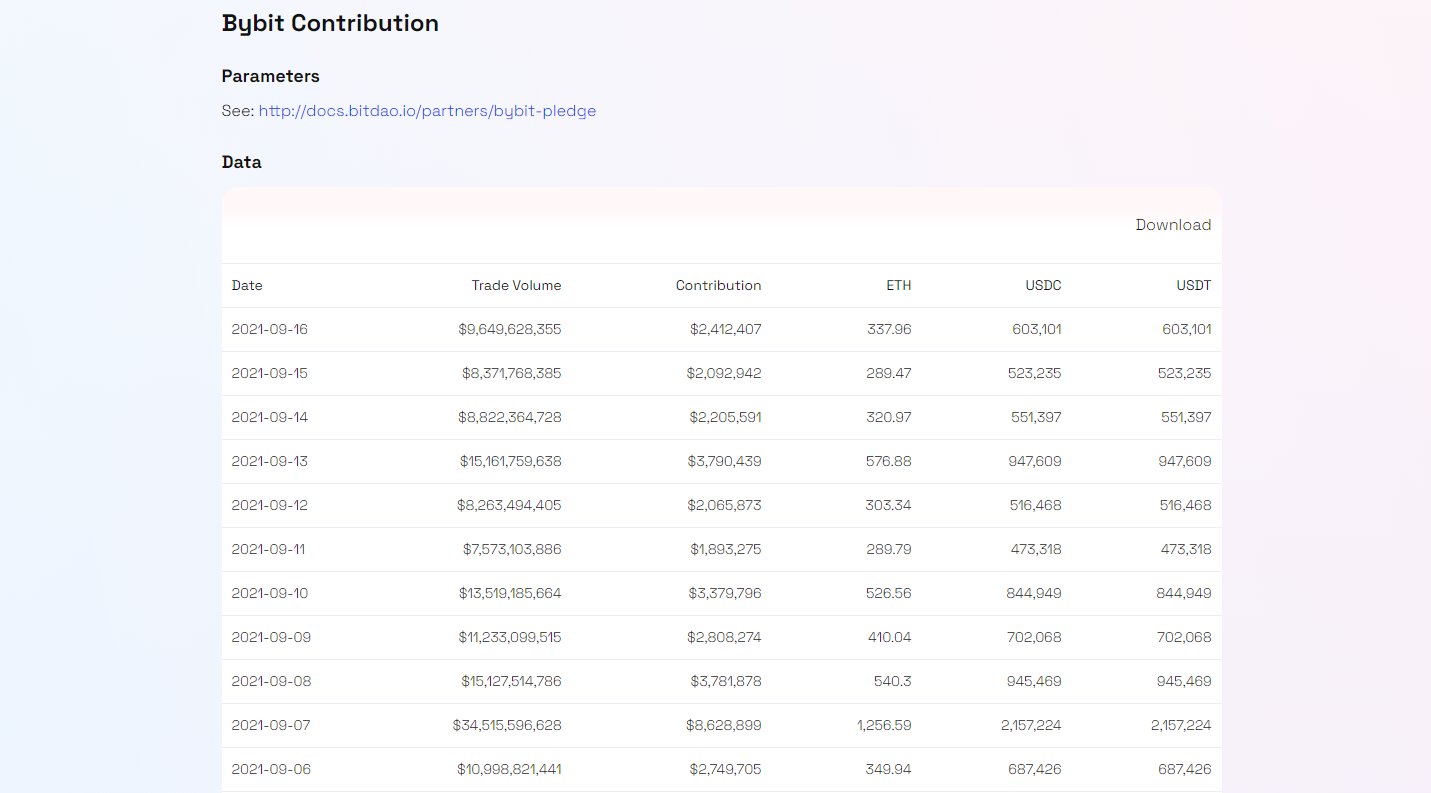Image resolution: width=1431 pixels, height=793 pixels.
Task: Click the ETH column header
Action: tap(898, 285)
